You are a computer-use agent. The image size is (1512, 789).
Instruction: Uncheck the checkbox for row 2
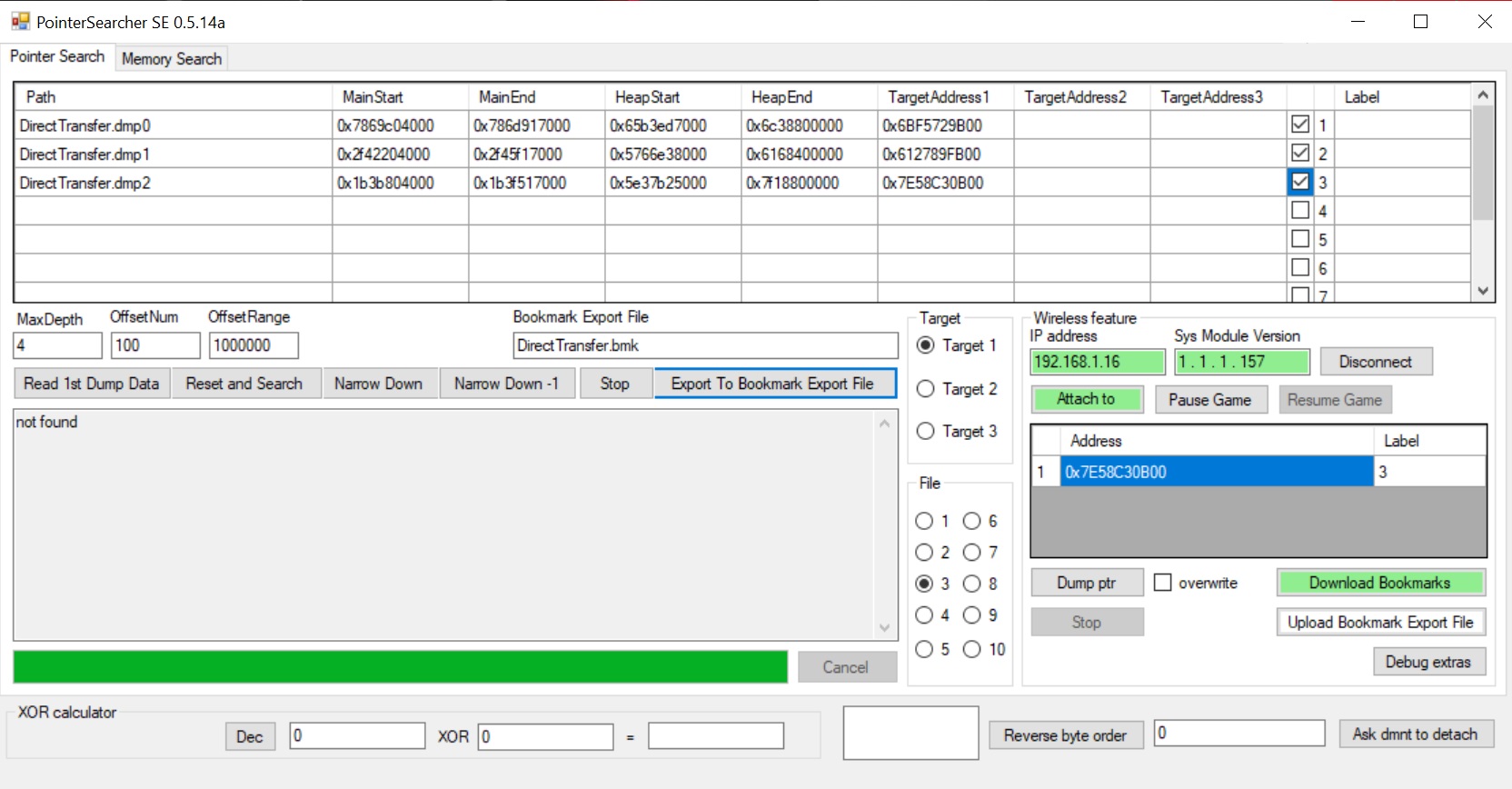(x=1300, y=153)
